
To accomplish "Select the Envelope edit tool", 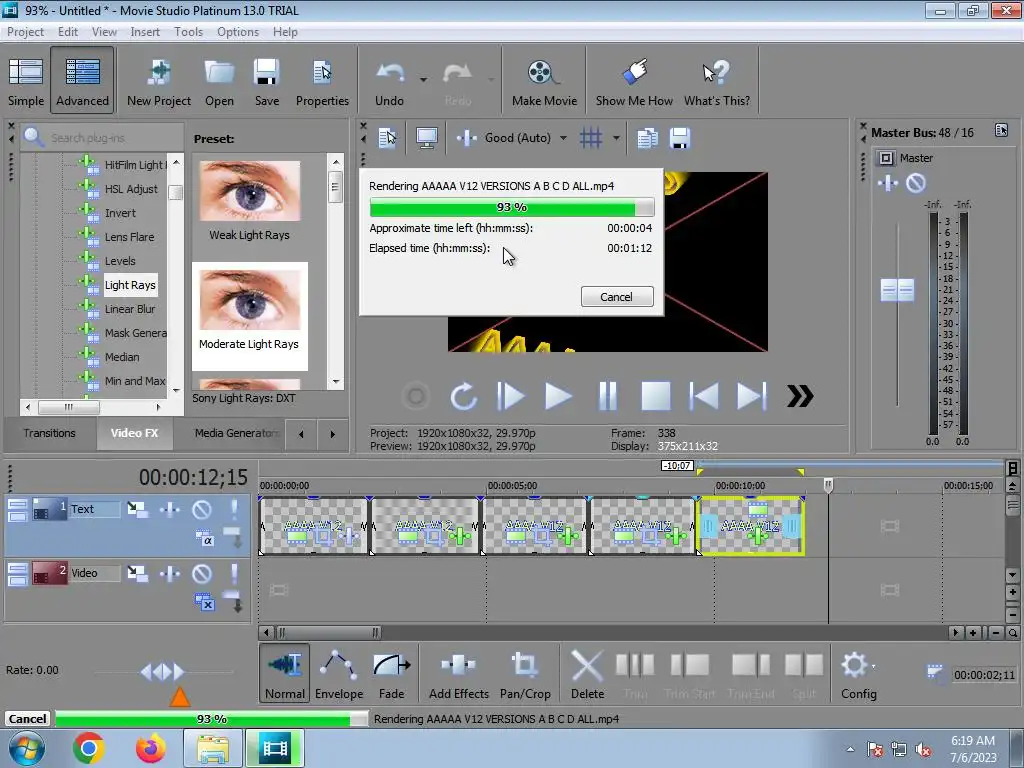I will tap(339, 673).
